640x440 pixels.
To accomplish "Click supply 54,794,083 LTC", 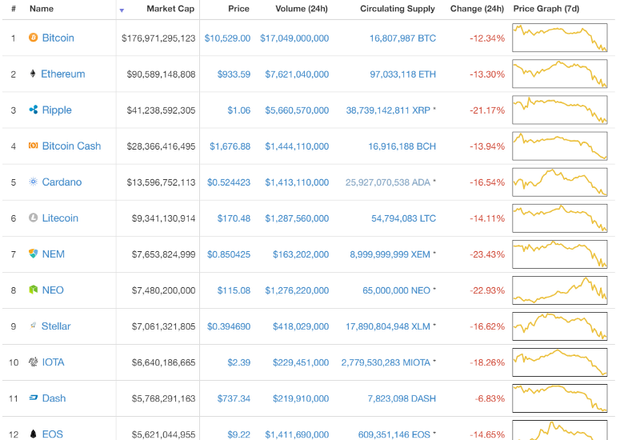I will [403, 218].
